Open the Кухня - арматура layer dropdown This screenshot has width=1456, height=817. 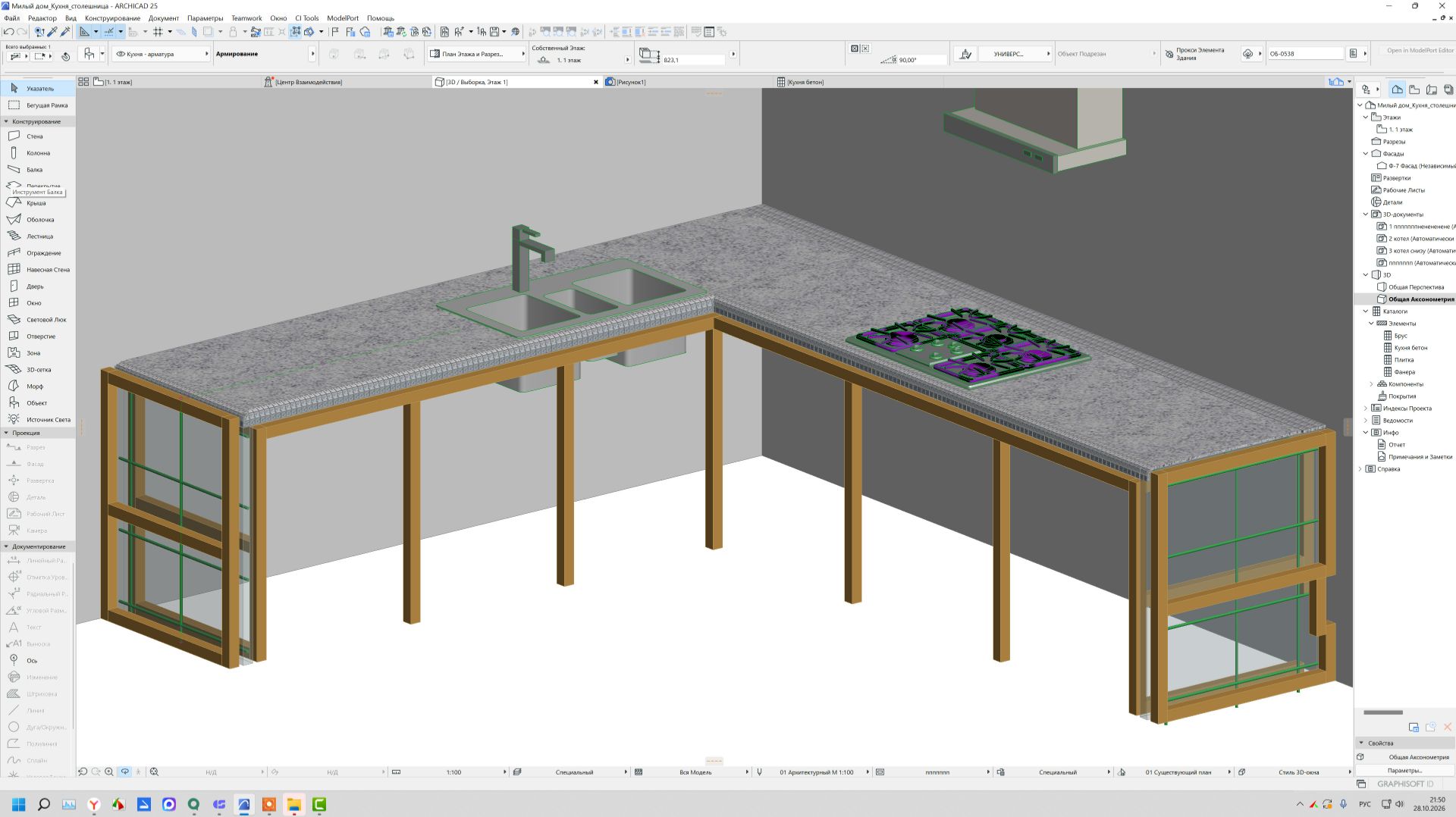(x=161, y=54)
